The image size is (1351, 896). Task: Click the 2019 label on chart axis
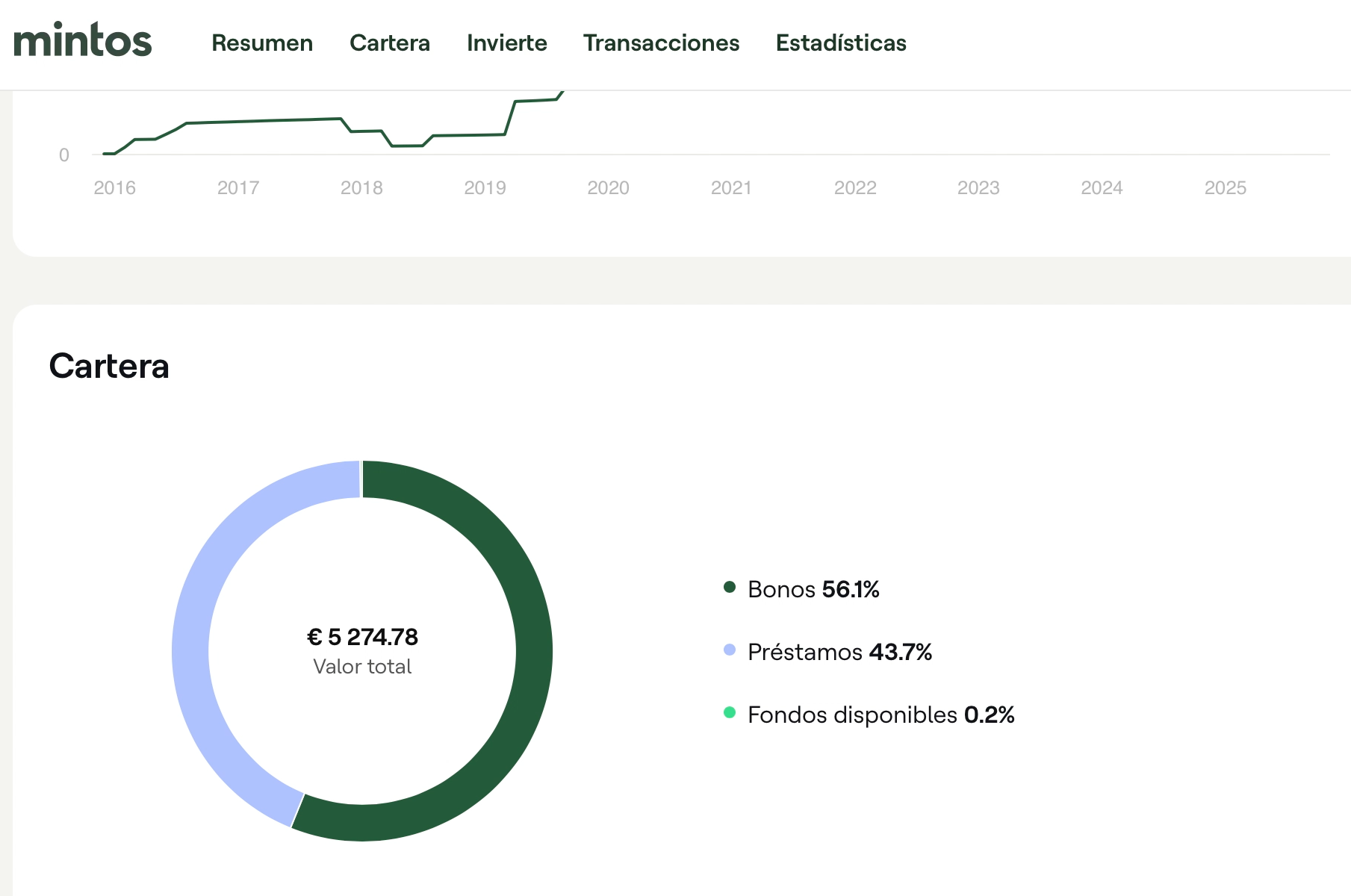(x=485, y=188)
